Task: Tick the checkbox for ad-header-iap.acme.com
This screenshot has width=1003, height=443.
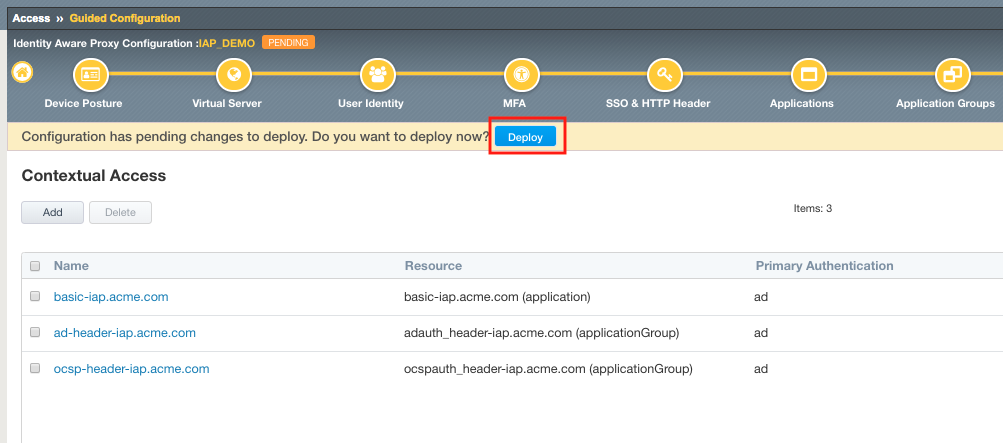Action: [35, 332]
